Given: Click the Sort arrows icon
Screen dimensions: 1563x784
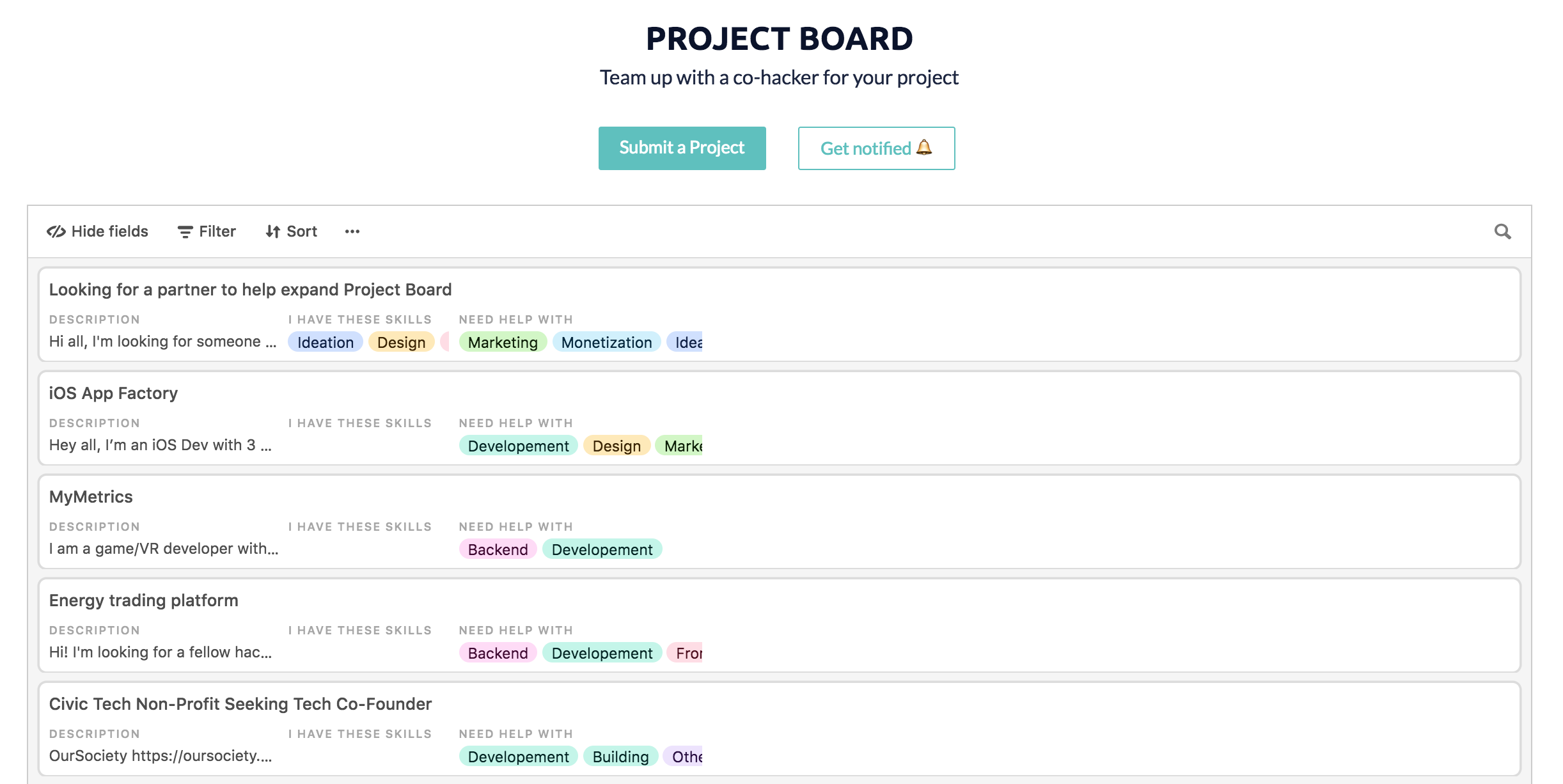Looking at the screenshot, I should point(271,231).
